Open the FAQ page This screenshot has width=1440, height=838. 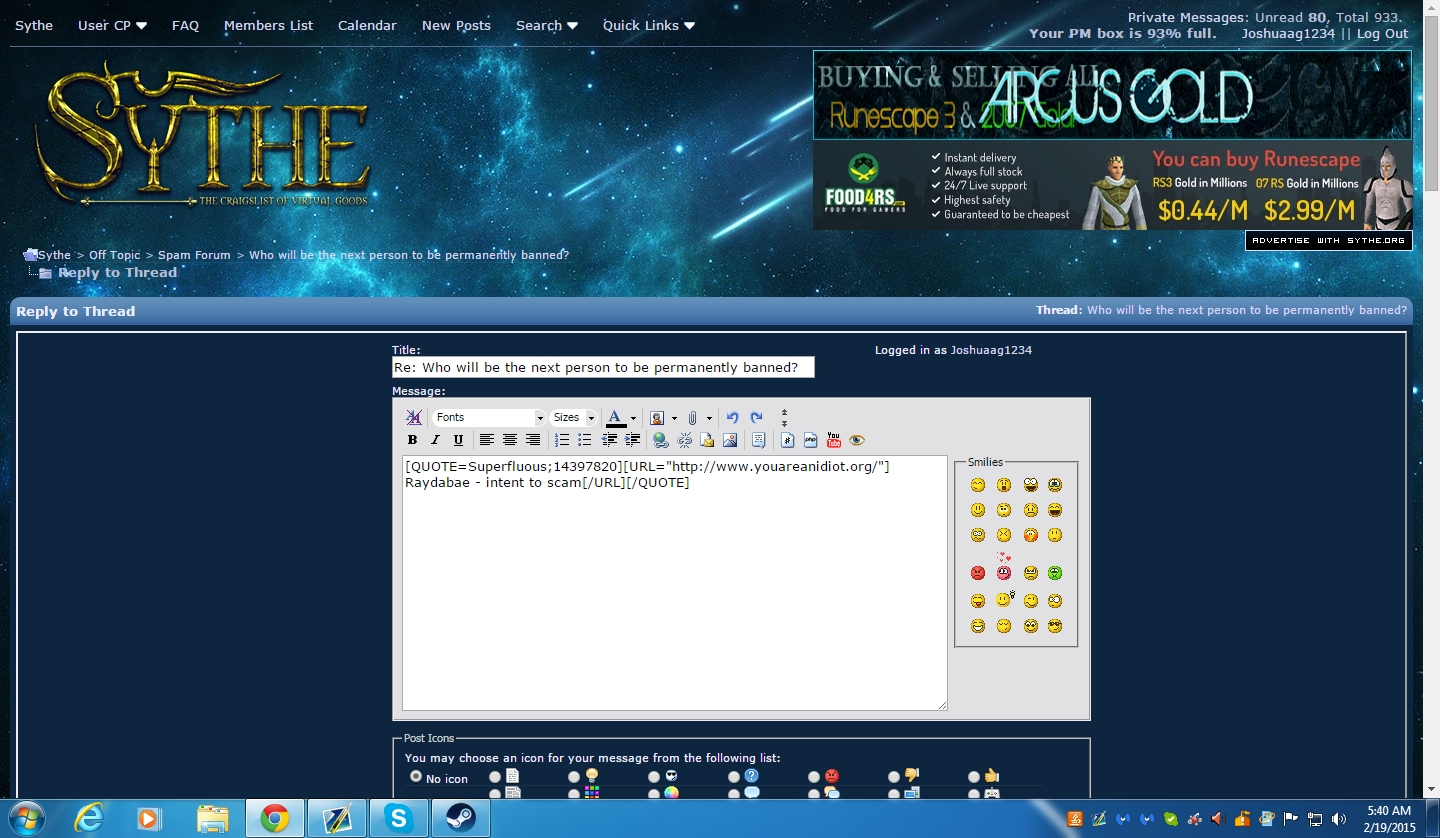point(185,25)
